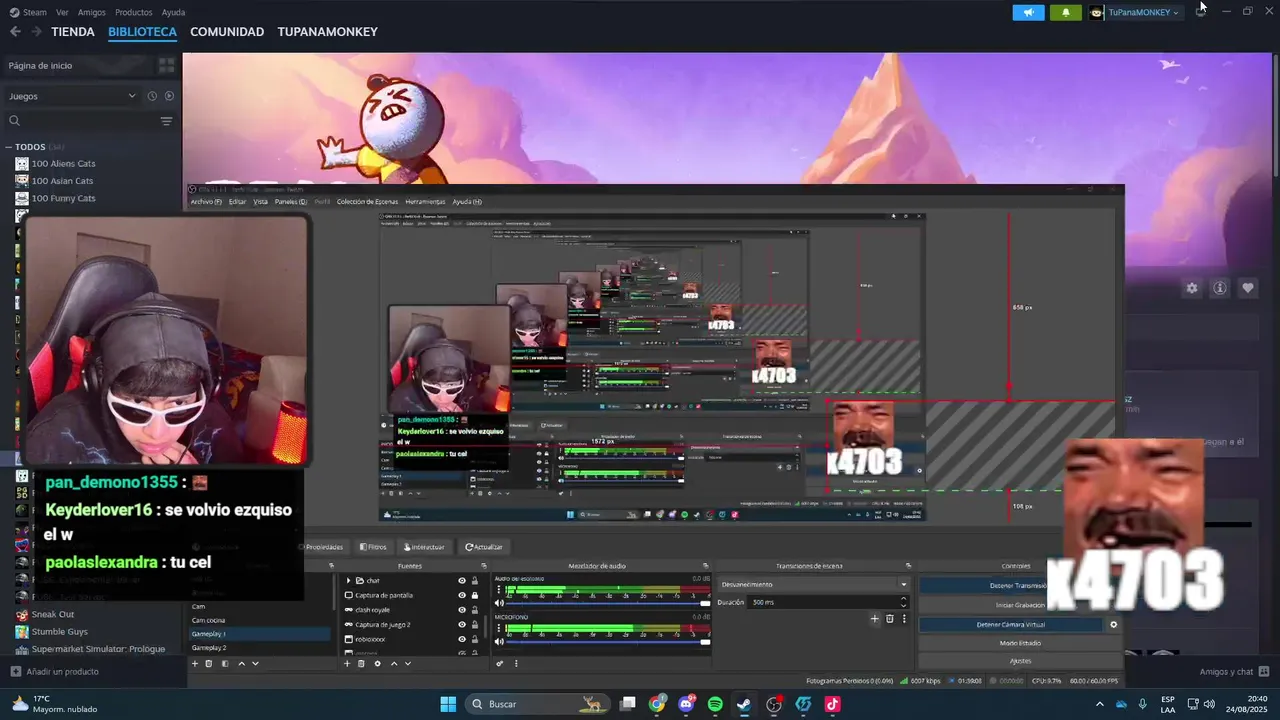Screen dimensions: 1280x720
Task: Adjust MICROFONO volume slider
Action: [x=609, y=642]
